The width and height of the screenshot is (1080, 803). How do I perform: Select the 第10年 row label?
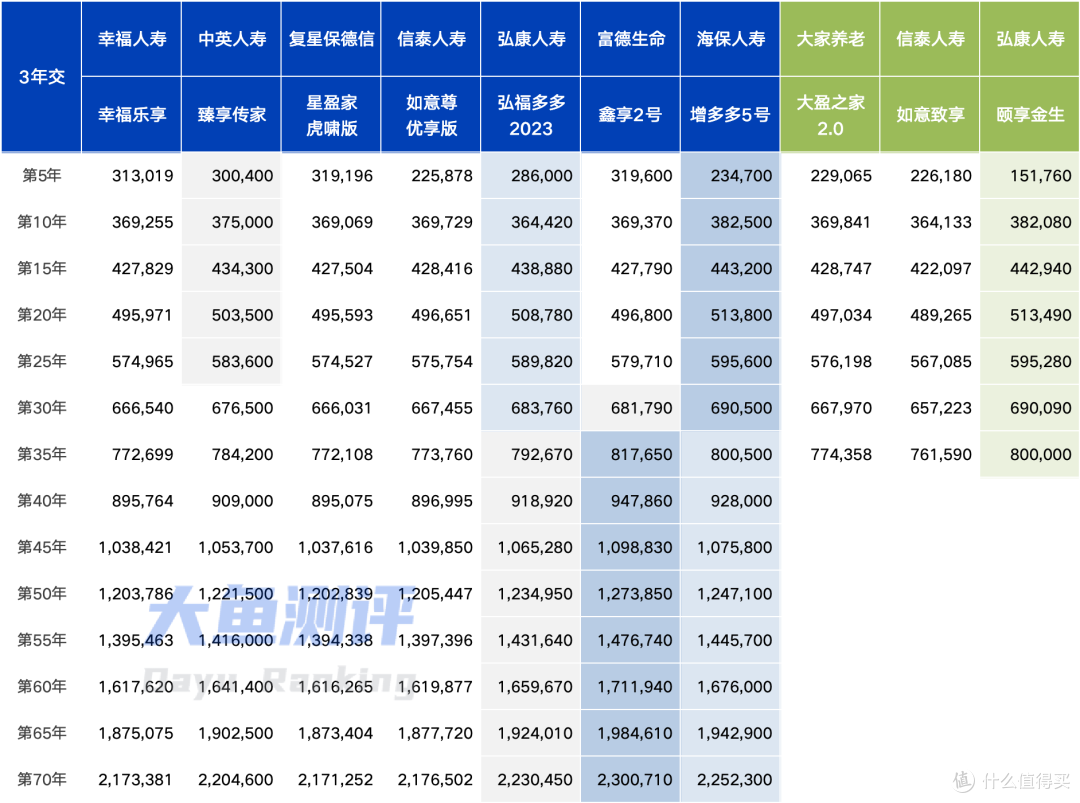(x=42, y=222)
